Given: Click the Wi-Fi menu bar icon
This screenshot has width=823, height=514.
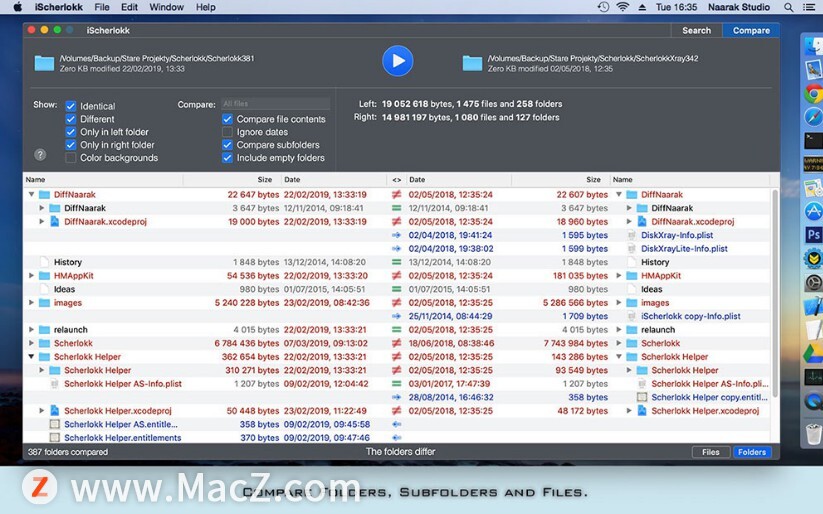Looking at the screenshot, I should point(622,7).
